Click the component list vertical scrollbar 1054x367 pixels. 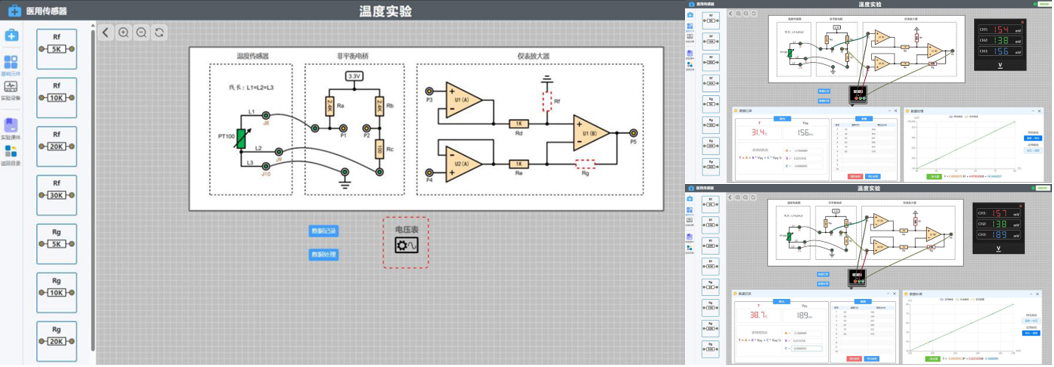pyautogui.click(x=93, y=188)
